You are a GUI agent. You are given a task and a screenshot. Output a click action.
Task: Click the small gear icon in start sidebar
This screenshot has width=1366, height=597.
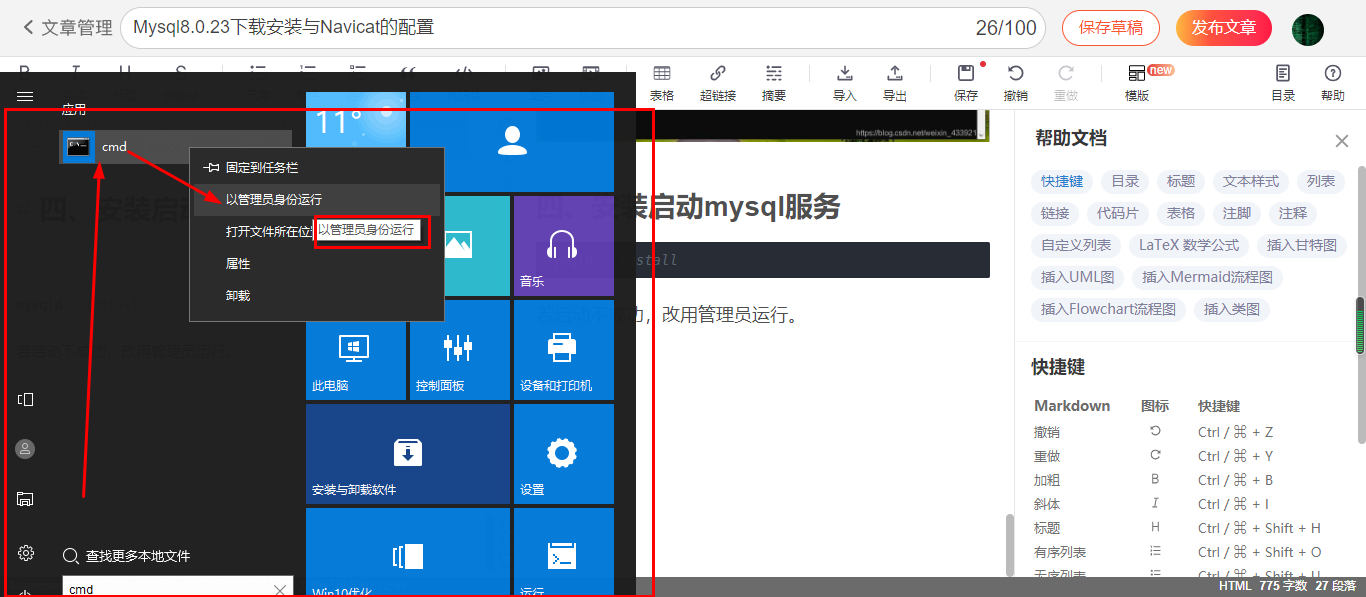(x=26, y=553)
